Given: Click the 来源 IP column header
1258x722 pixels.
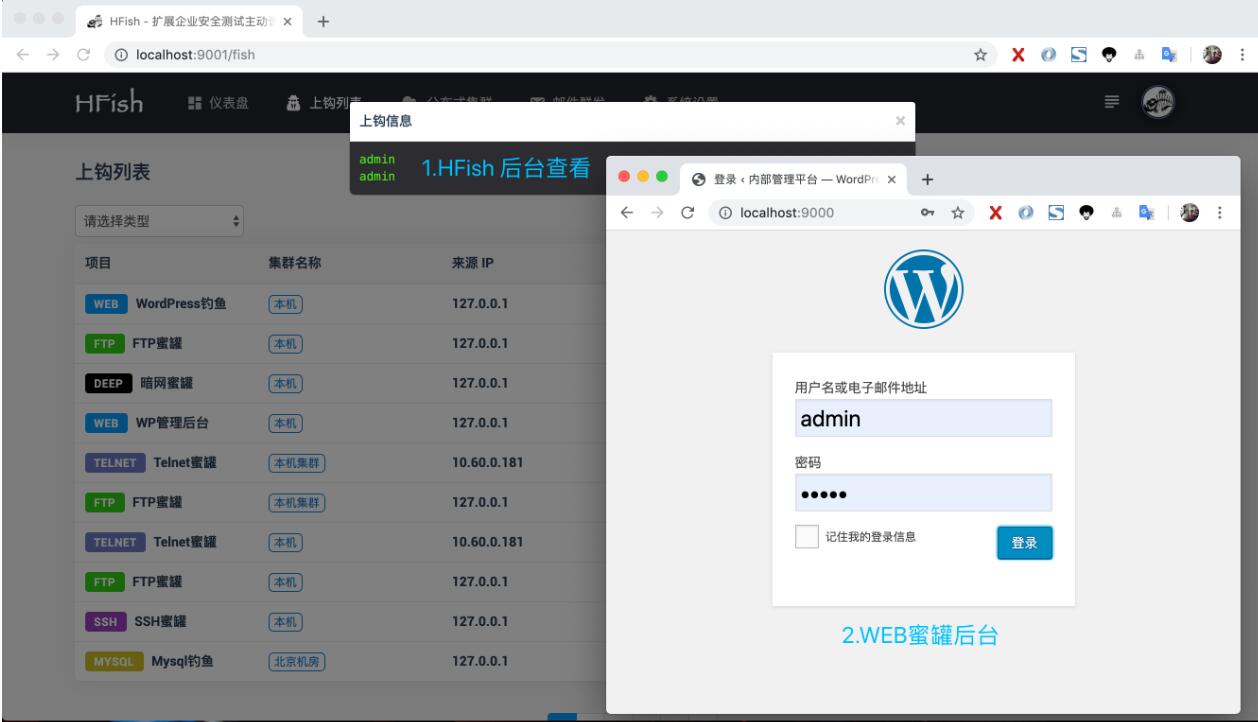Looking at the screenshot, I should [473, 264].
